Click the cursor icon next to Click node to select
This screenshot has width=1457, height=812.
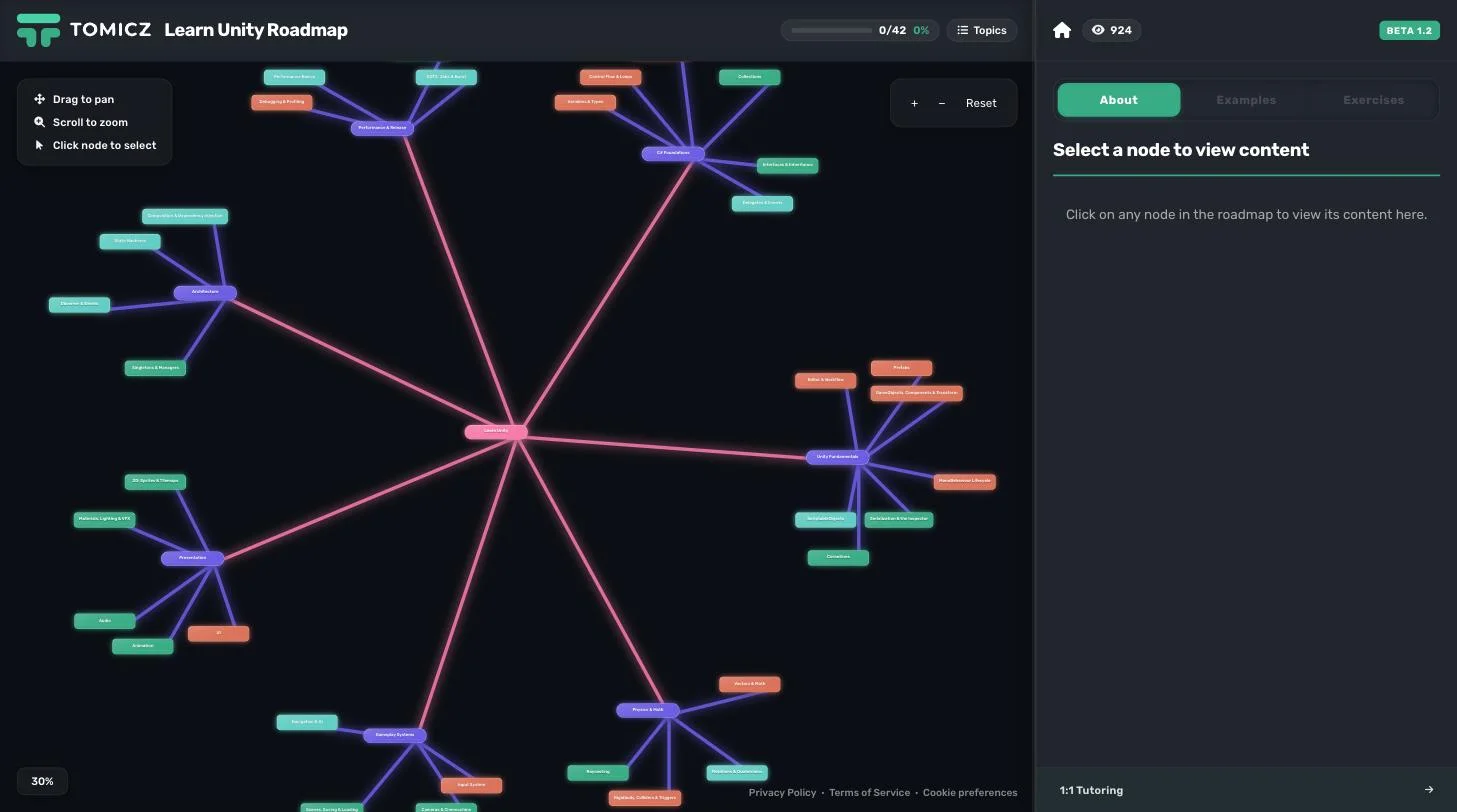pos(40,145)
